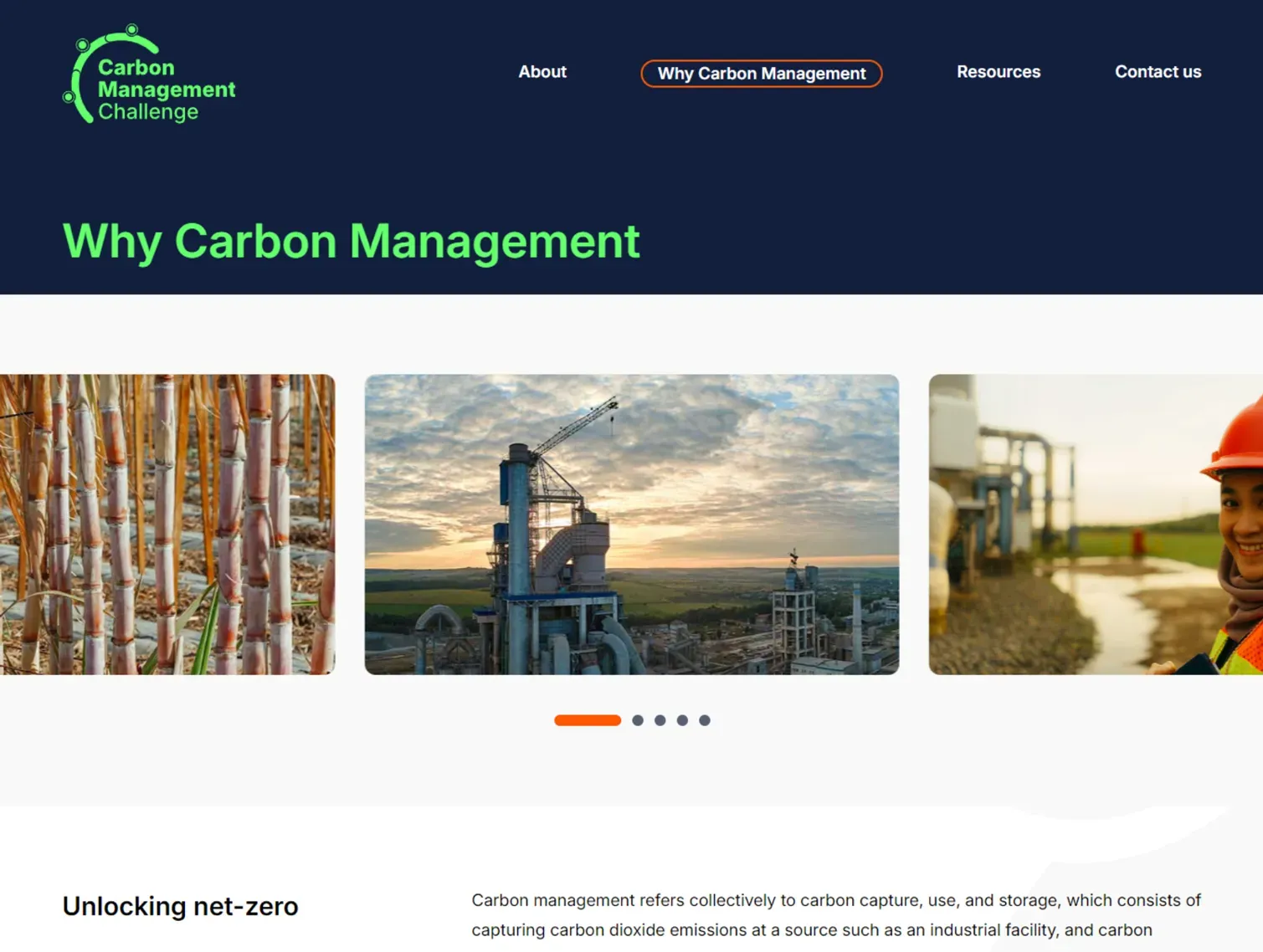The height and width of the screenshot is (952, 1263).
Task: Open the About page
Action: pos(542,72)
